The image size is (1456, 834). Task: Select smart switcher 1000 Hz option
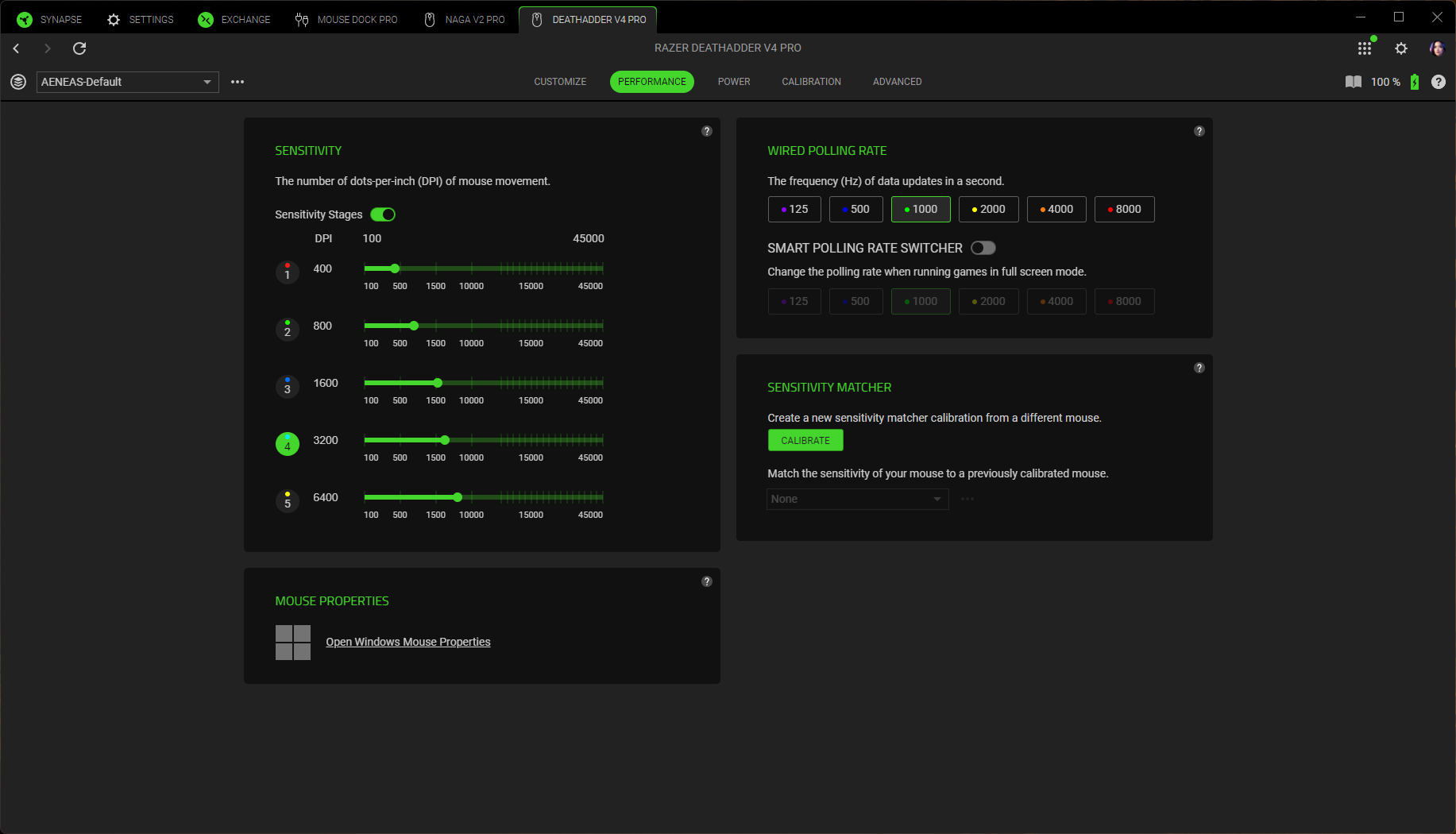(921, 301)
